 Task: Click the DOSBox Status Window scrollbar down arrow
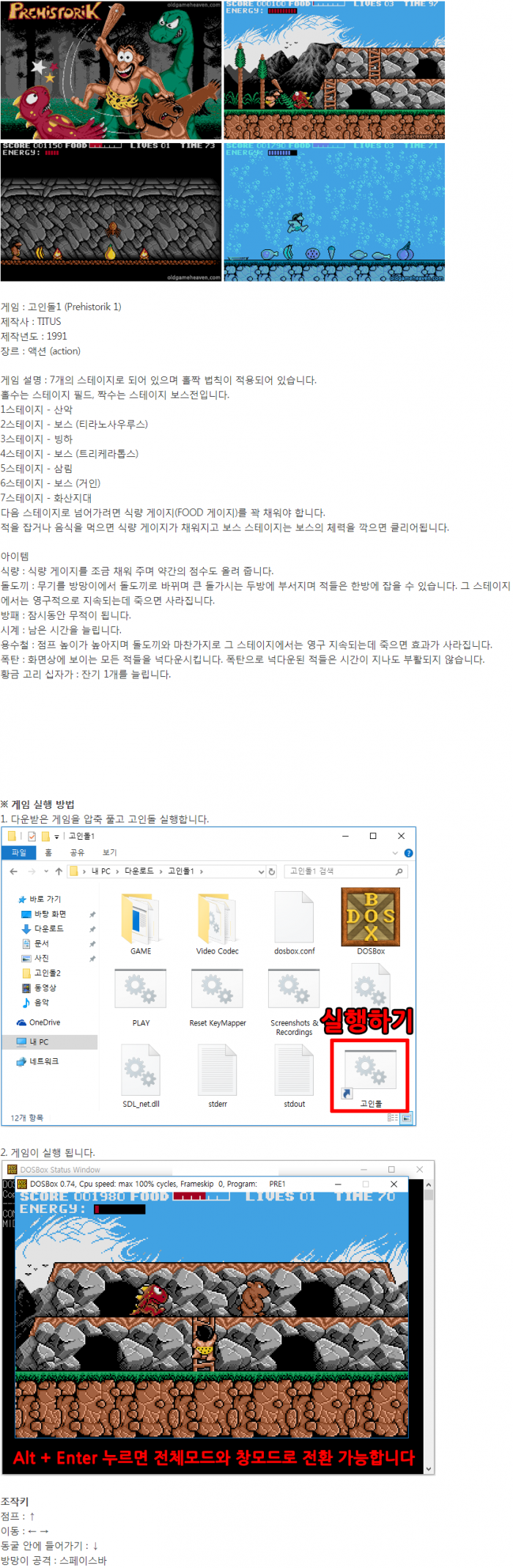point(428,1468)
